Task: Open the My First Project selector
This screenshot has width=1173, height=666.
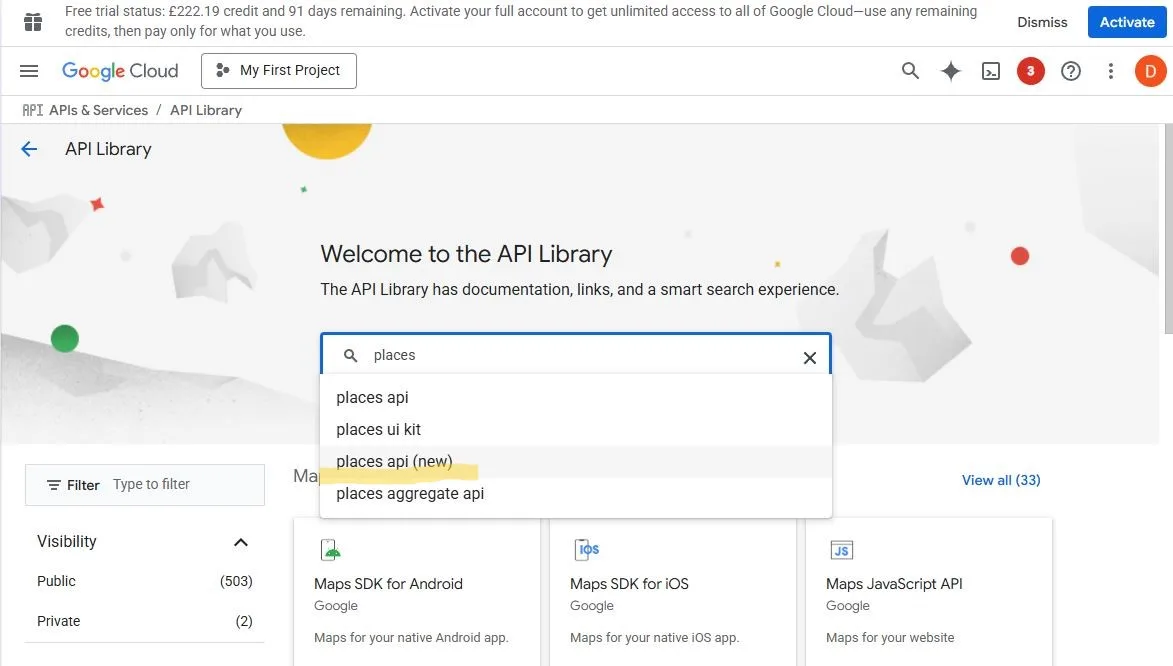Action: pyautogui.click(x=278, y=71)
